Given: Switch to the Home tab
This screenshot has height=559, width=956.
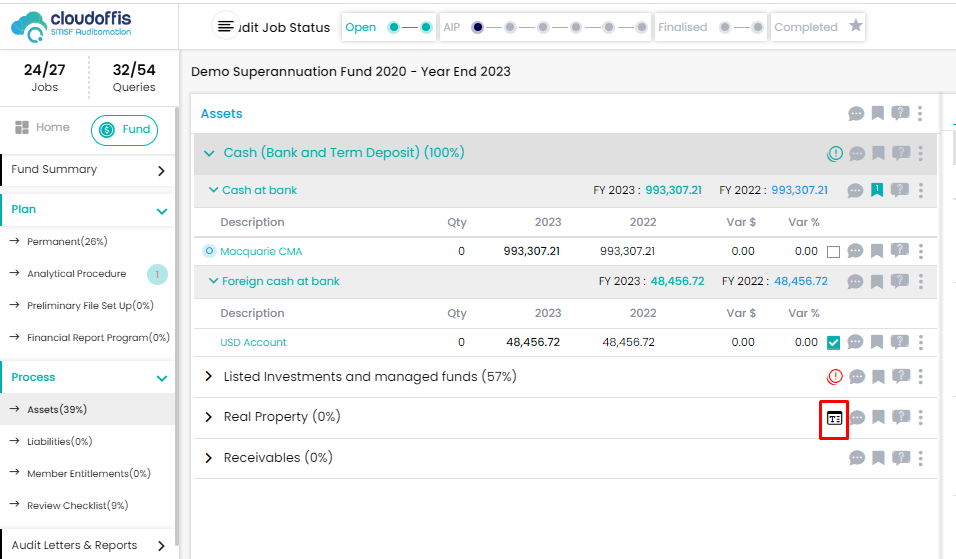Looking at the screenshot, I should coord(43,128).
